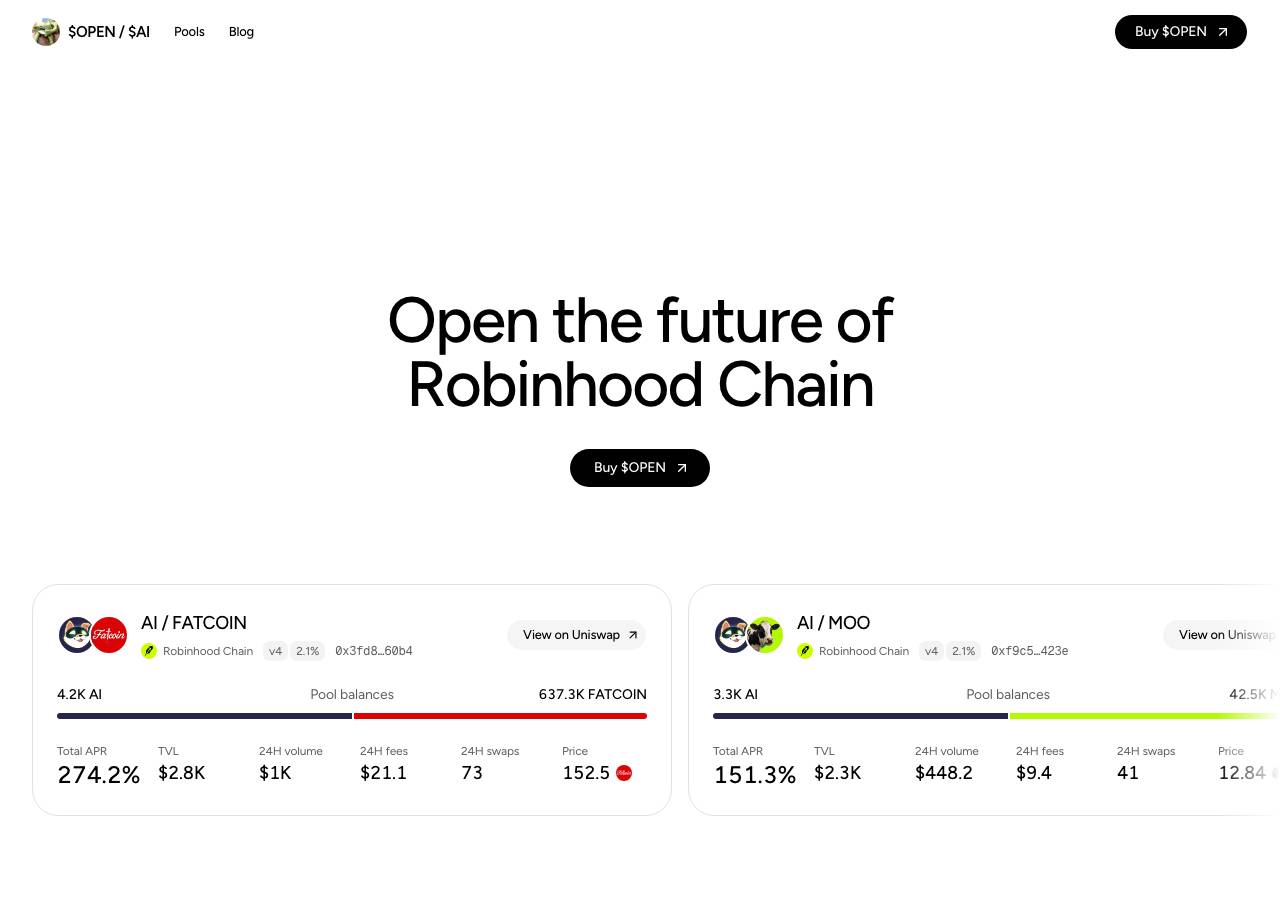
Task: Click the red FATCOIN pool balance bar
Action: point(500,716)
